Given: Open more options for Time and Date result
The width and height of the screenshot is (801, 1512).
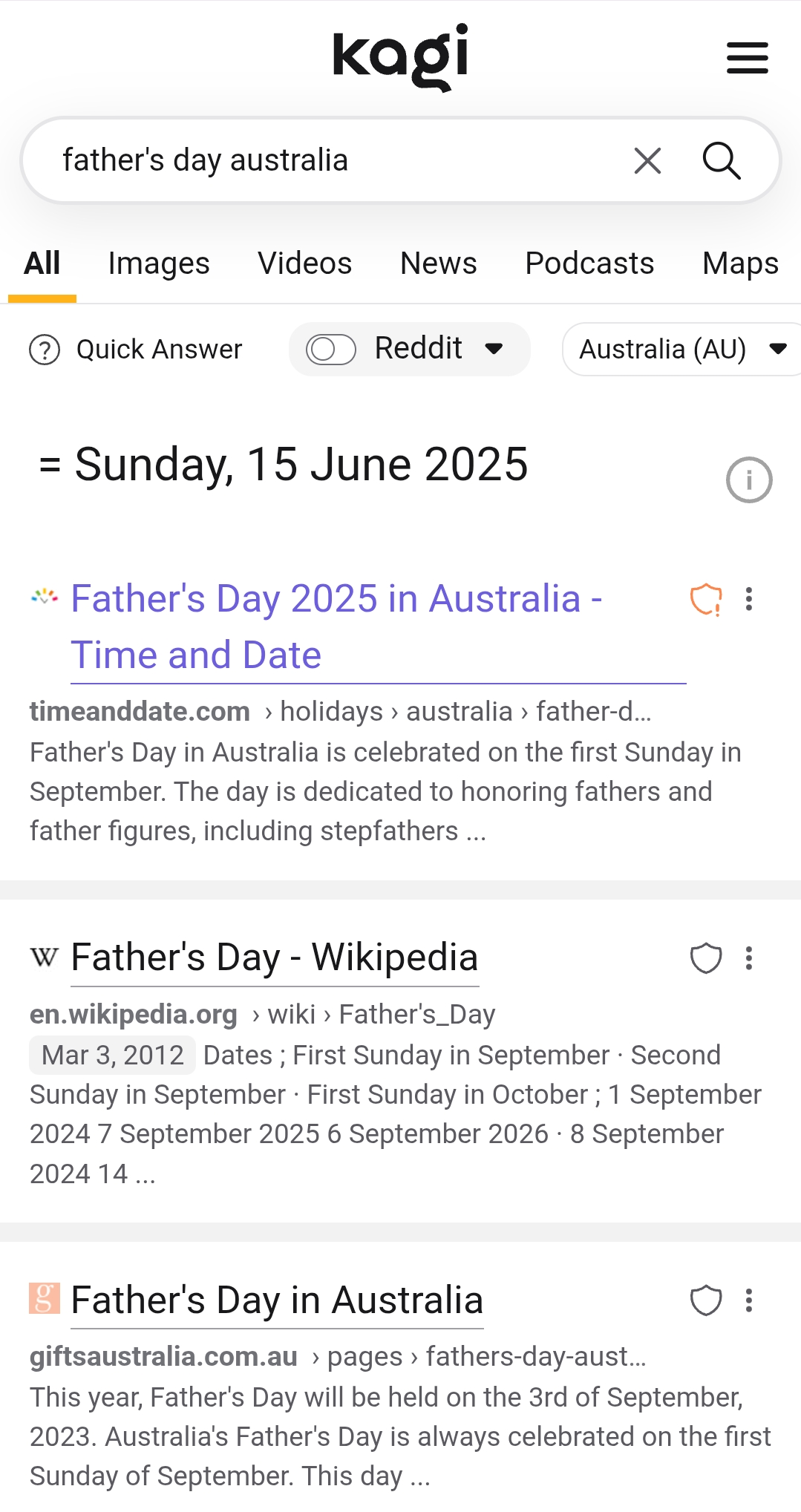Looking at the screenshot, I should (x=749, y=599).
